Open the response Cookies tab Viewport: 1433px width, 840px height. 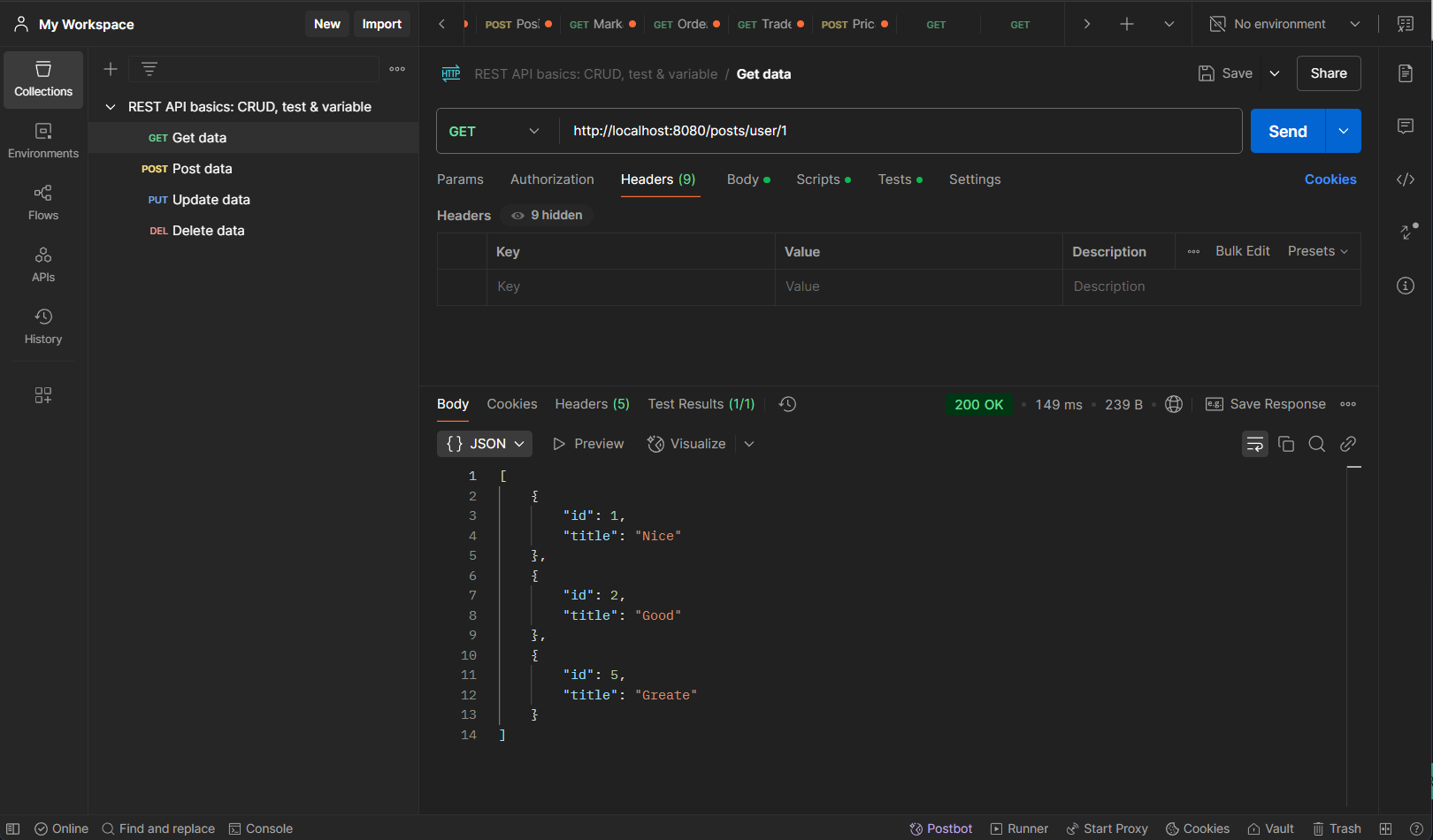512,404
